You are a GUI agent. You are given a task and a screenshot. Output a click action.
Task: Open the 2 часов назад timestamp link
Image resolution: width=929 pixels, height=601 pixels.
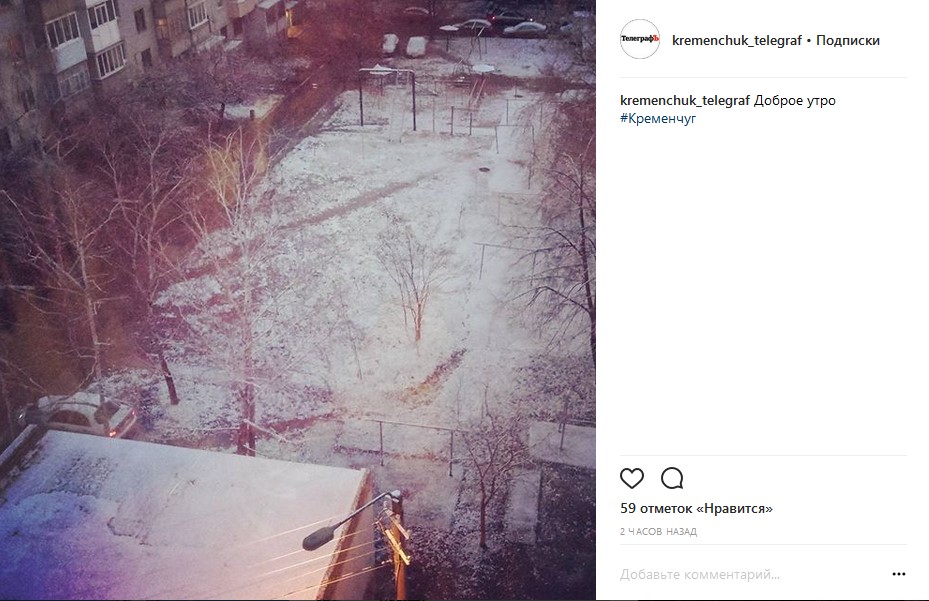point(658,532)
